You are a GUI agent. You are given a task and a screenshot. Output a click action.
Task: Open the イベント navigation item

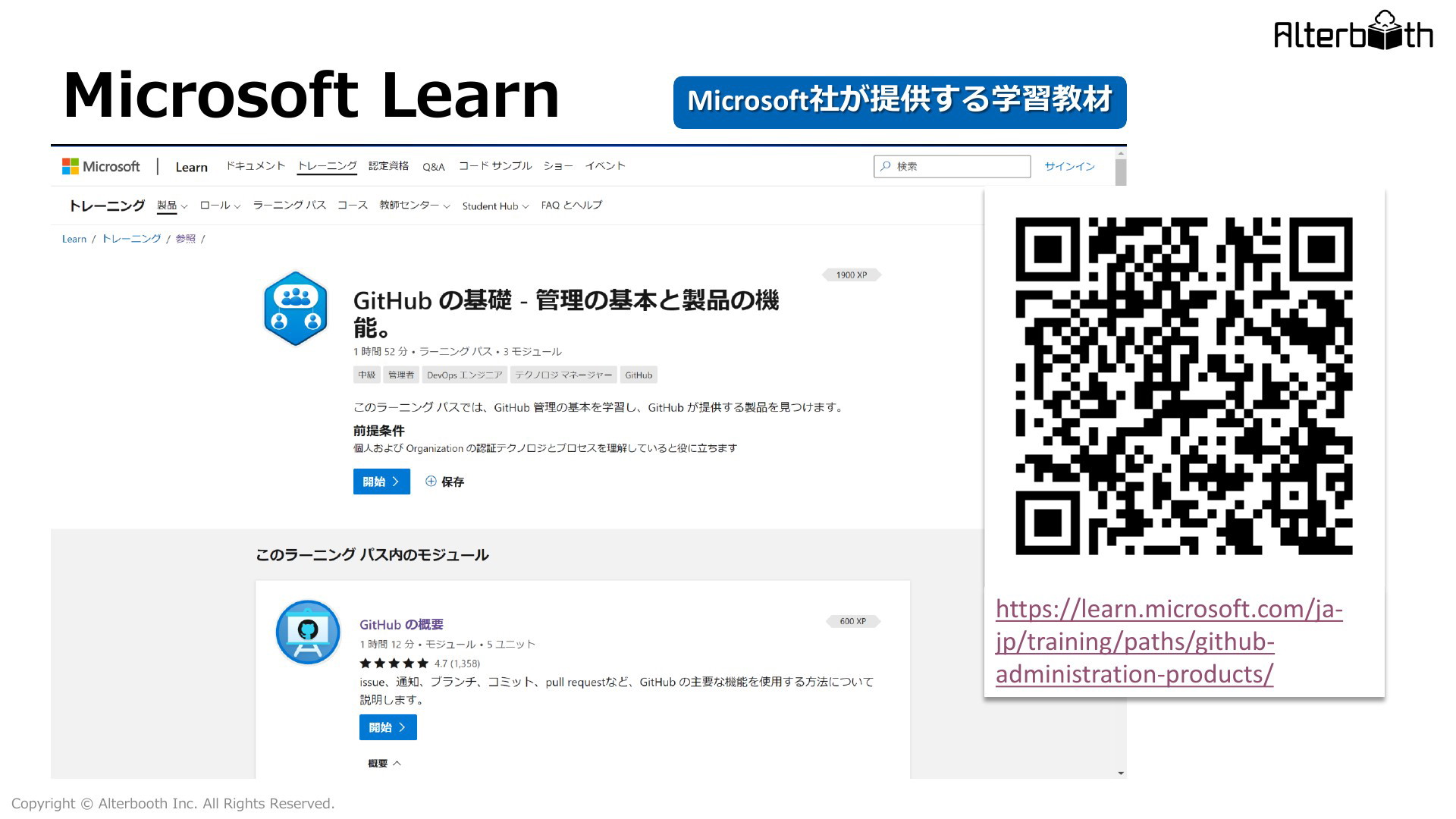coord(605,165)
